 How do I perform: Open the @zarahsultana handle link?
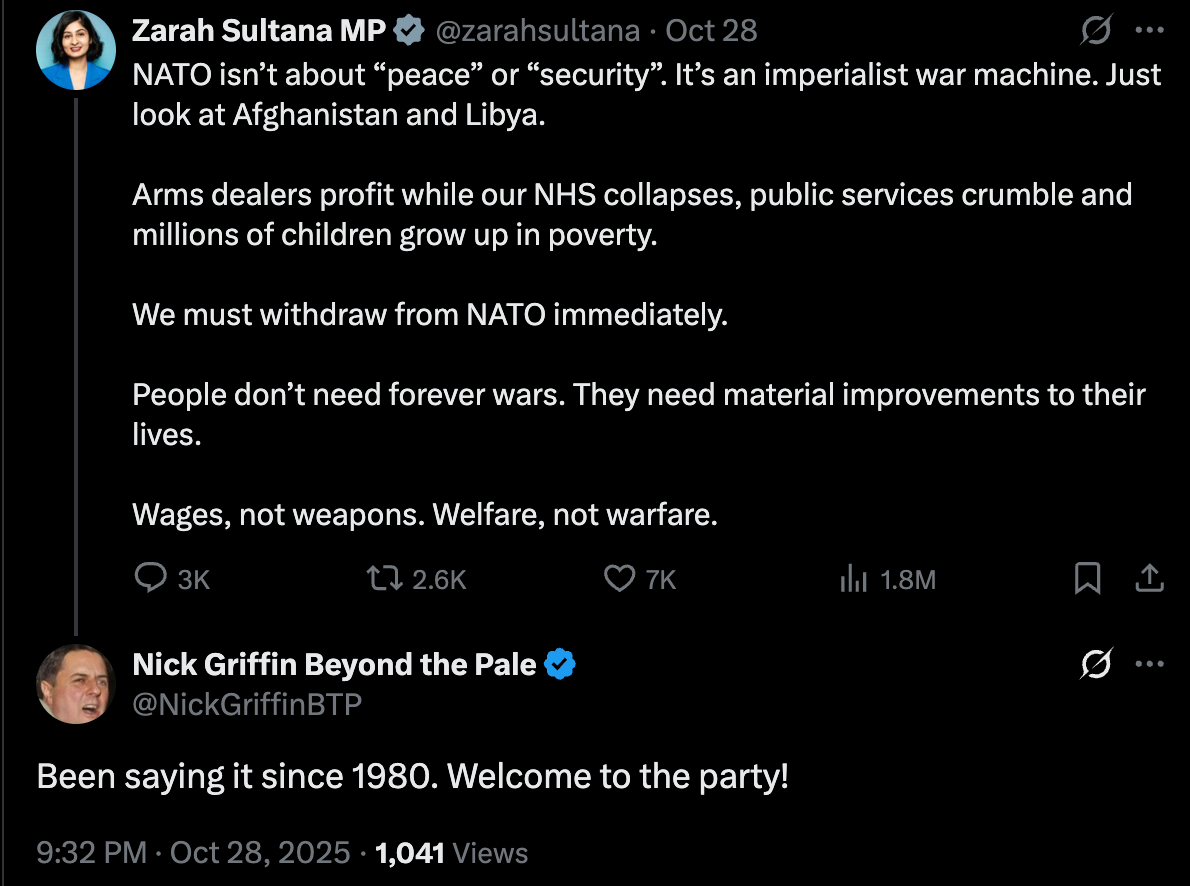pyautogui.click(x=537, y=31)
